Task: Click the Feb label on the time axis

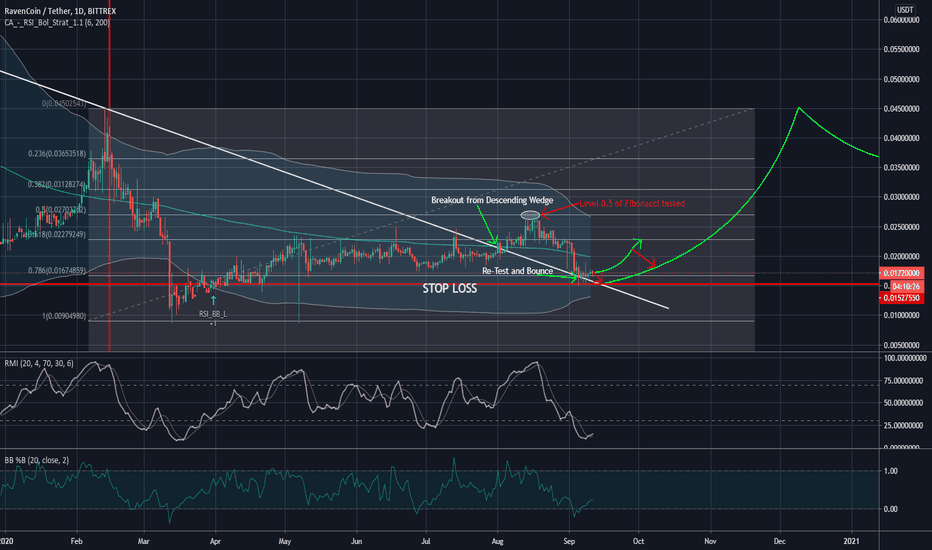Action: (x=76, y=542)
